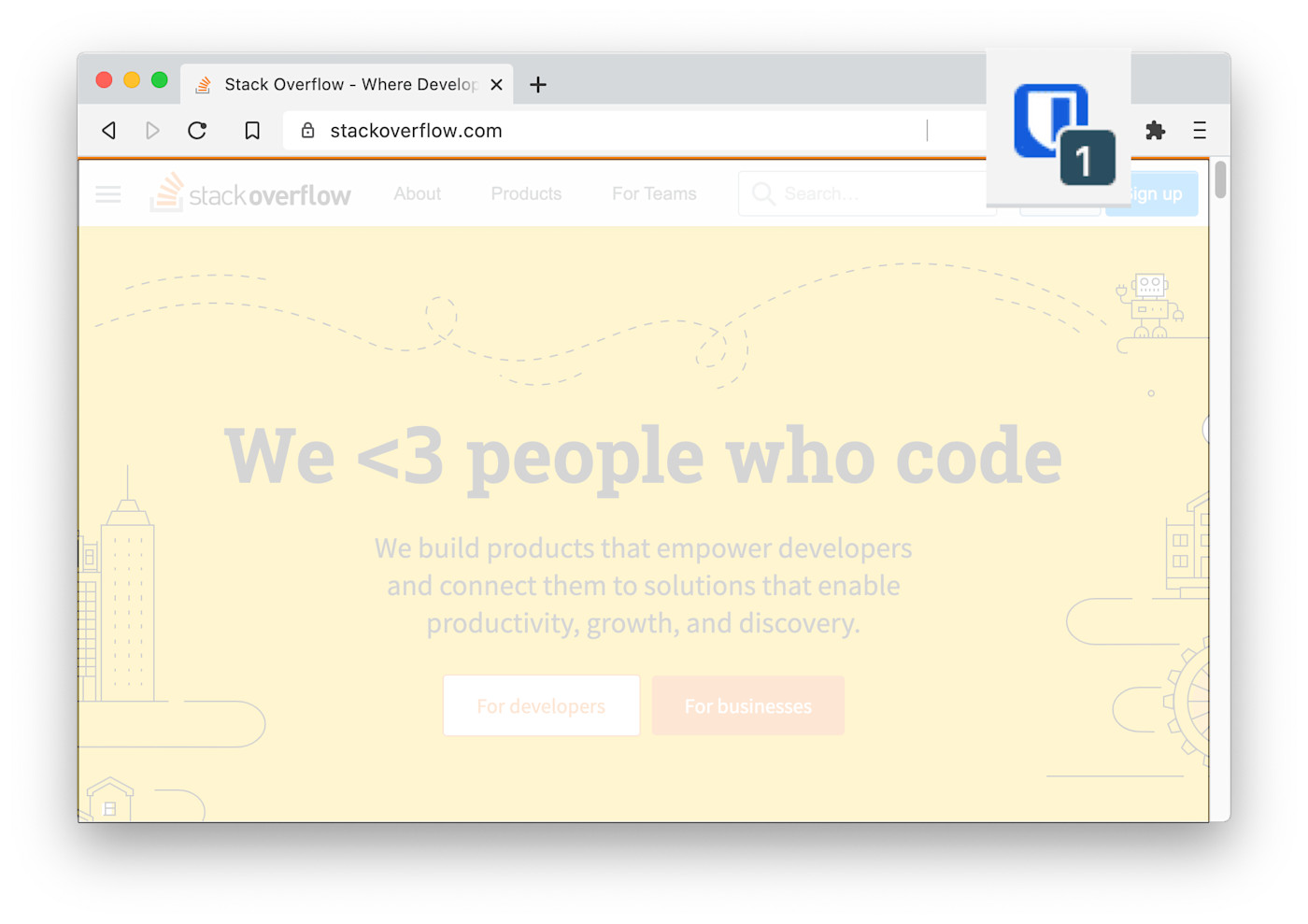Click the For developers button

pyautogui.click(x=541, y=705)
